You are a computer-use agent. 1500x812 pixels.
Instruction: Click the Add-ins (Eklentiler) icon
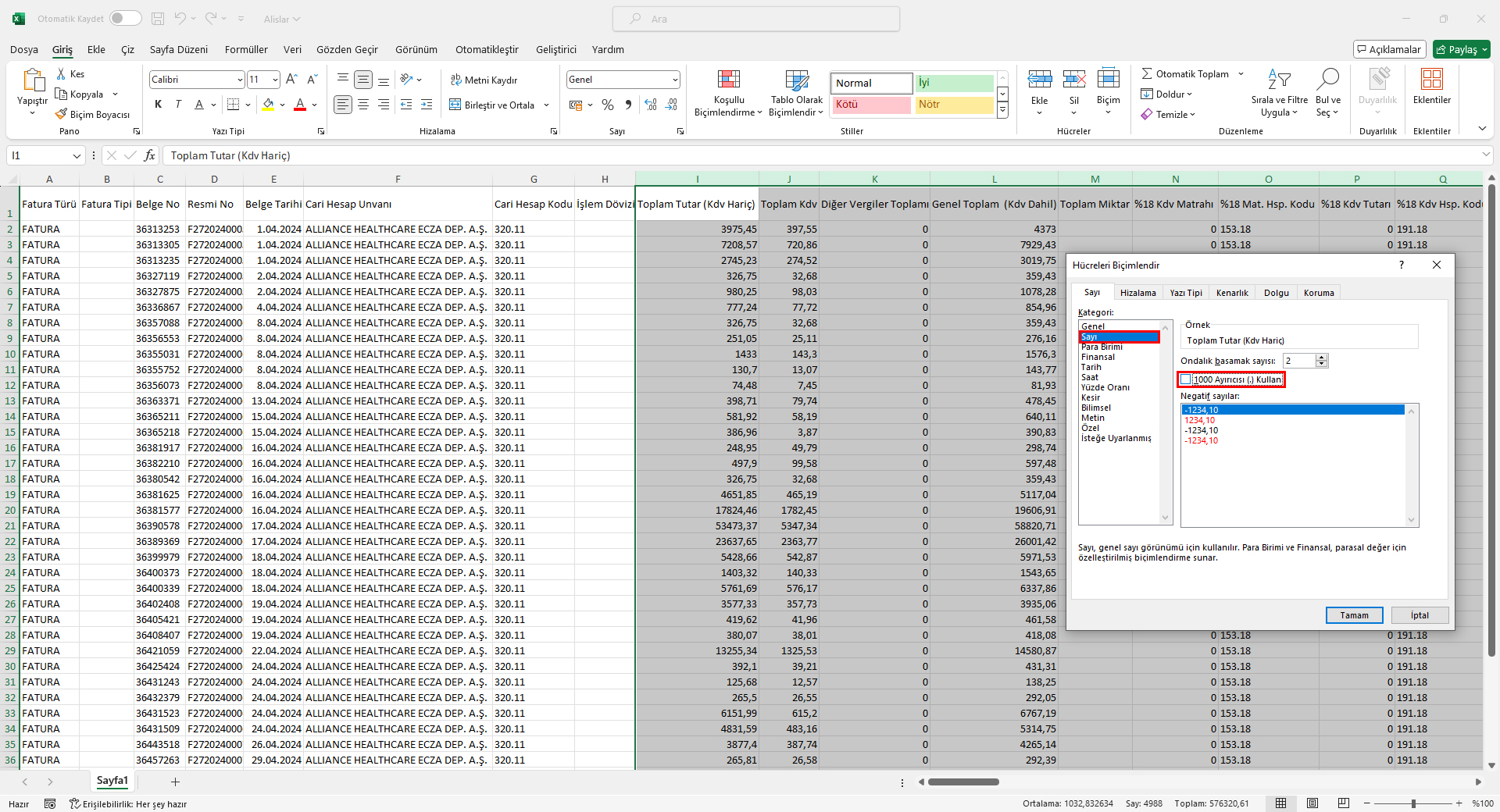1432,79
